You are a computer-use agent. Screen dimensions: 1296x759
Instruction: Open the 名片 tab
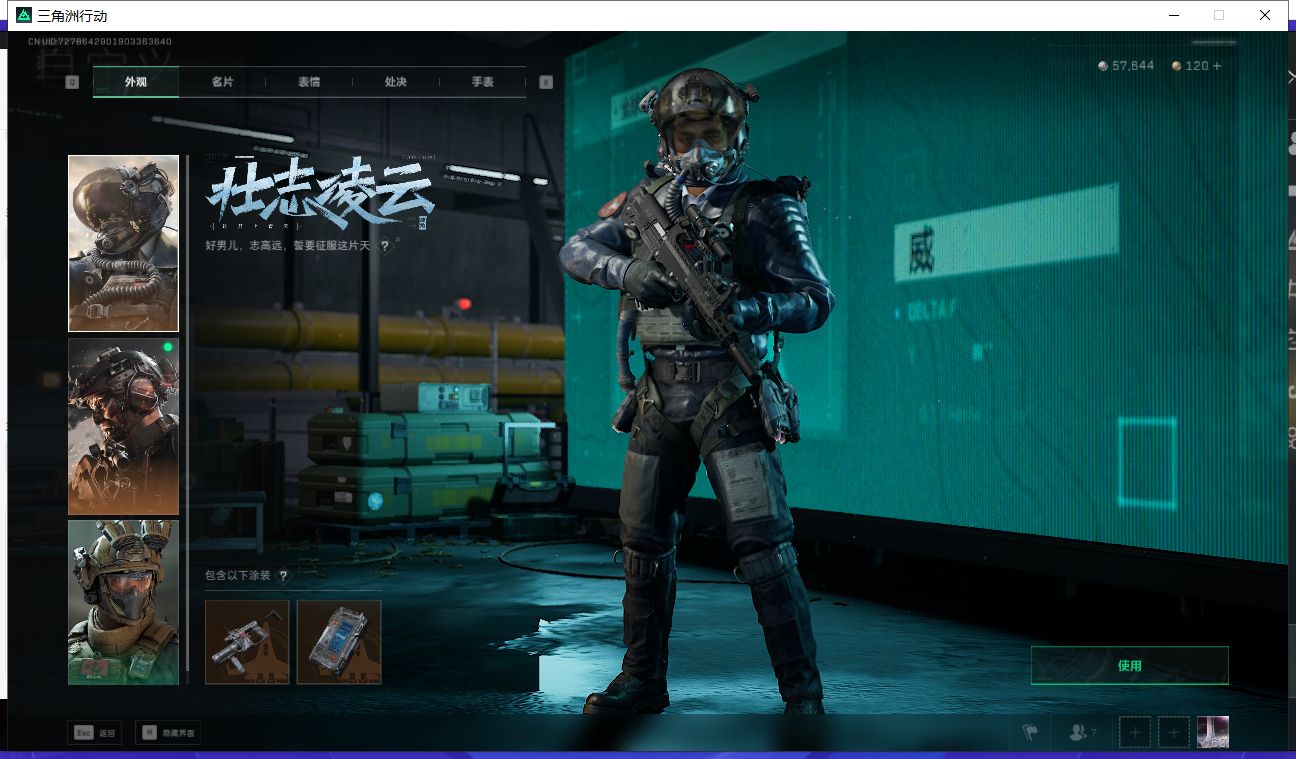click(222, 82)
